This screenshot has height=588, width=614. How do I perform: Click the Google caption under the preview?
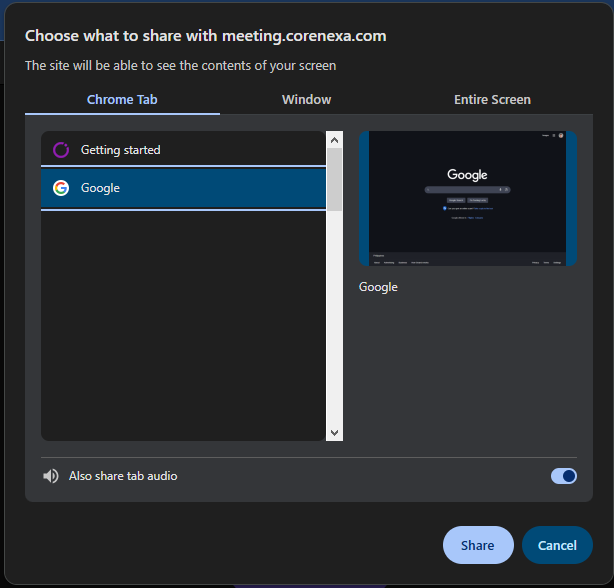coord(378,287)
